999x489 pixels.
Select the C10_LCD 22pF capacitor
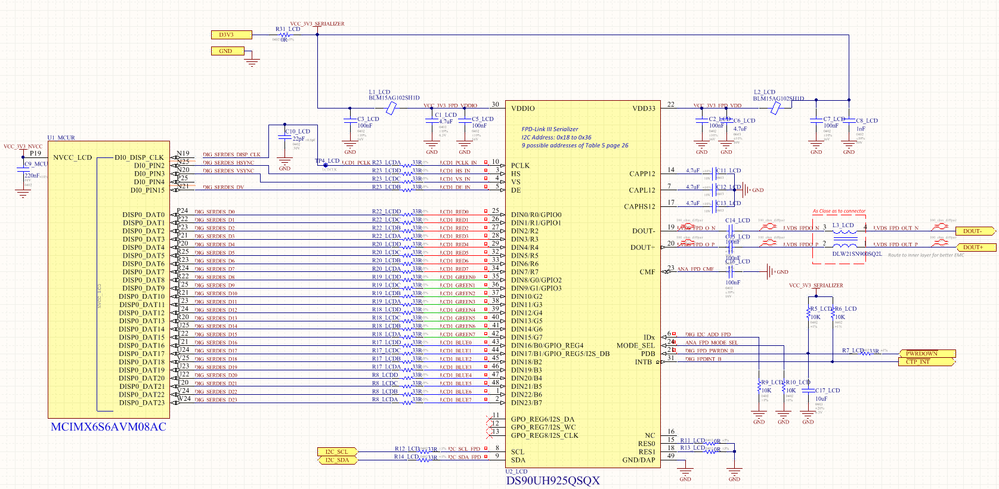pos(285,139)
